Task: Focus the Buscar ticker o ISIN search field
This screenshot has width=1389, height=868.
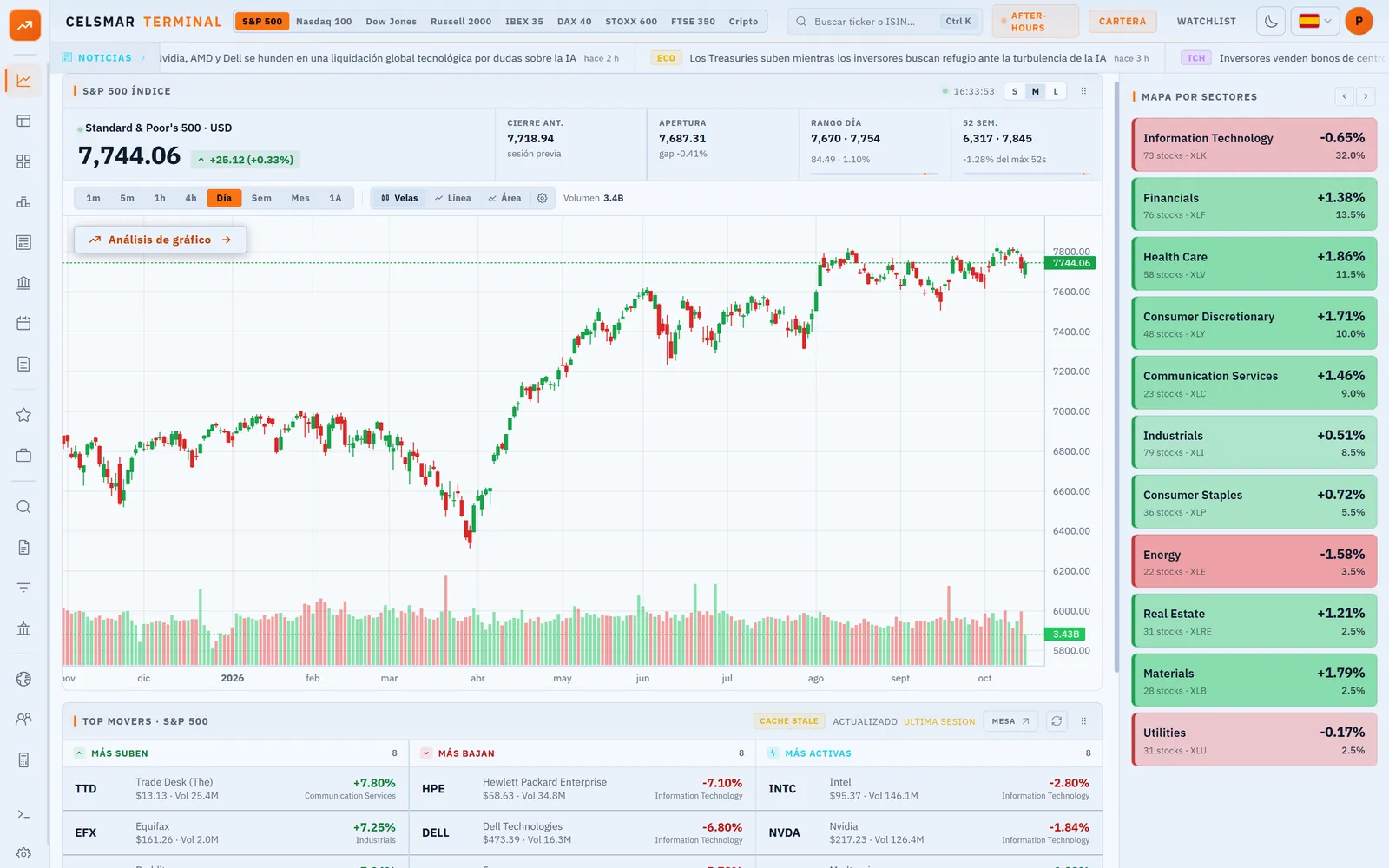Action: click(x=884, y=22)
